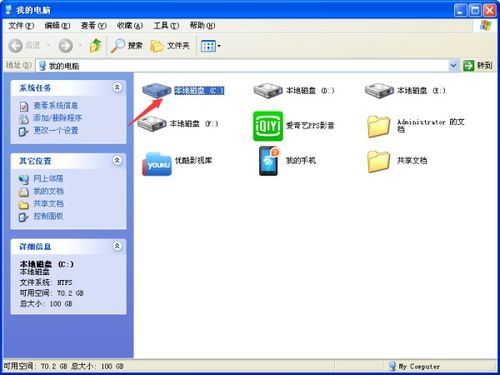This screenshot has height=375, width=500.
Task: Open the Views dropdown in toolbar
Action: 211,46
